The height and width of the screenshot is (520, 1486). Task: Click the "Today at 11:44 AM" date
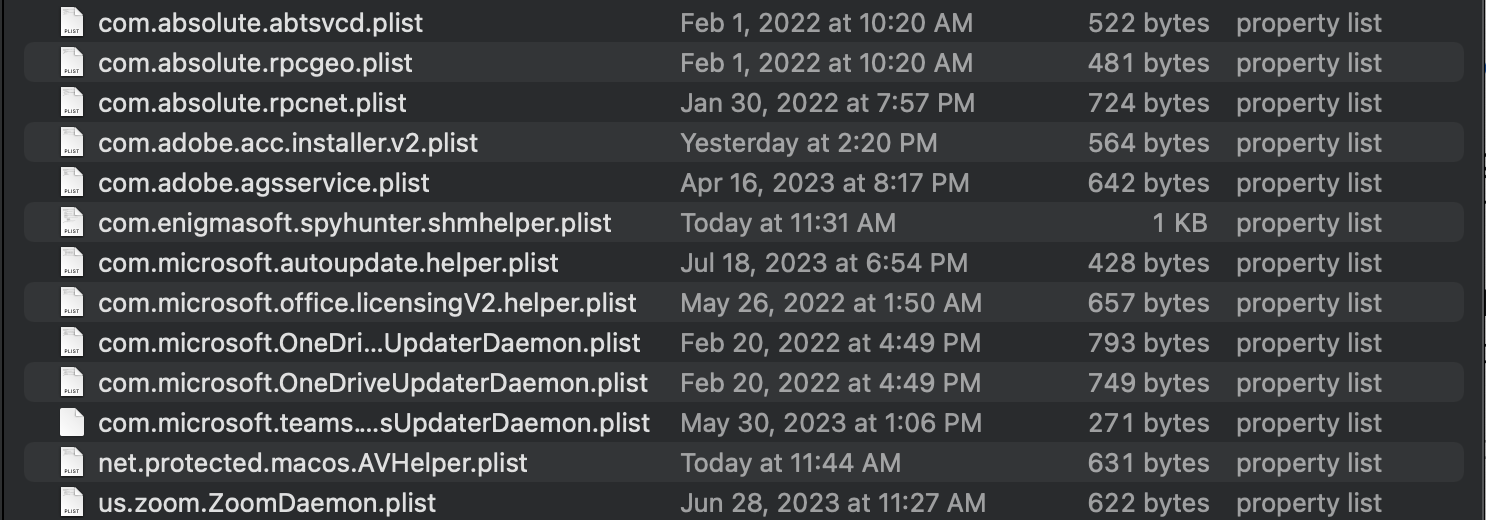(x=790, y=463)
